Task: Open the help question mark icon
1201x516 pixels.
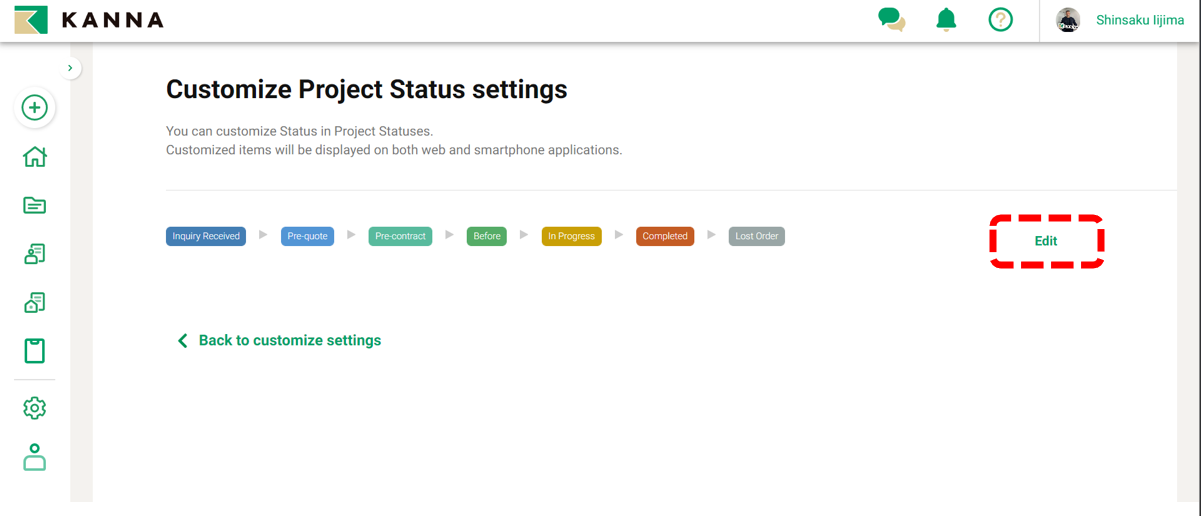Action: (x=1000, y=20)
